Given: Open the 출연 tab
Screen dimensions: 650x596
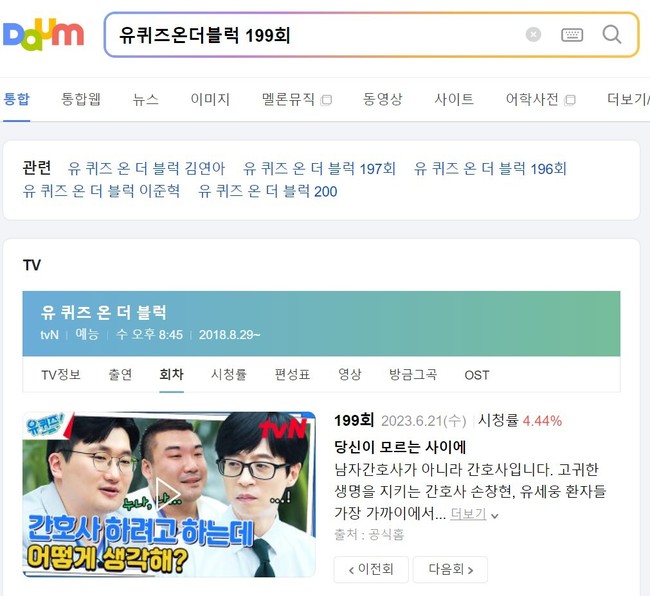Looking at the screenshot, I should pos(120,375).
